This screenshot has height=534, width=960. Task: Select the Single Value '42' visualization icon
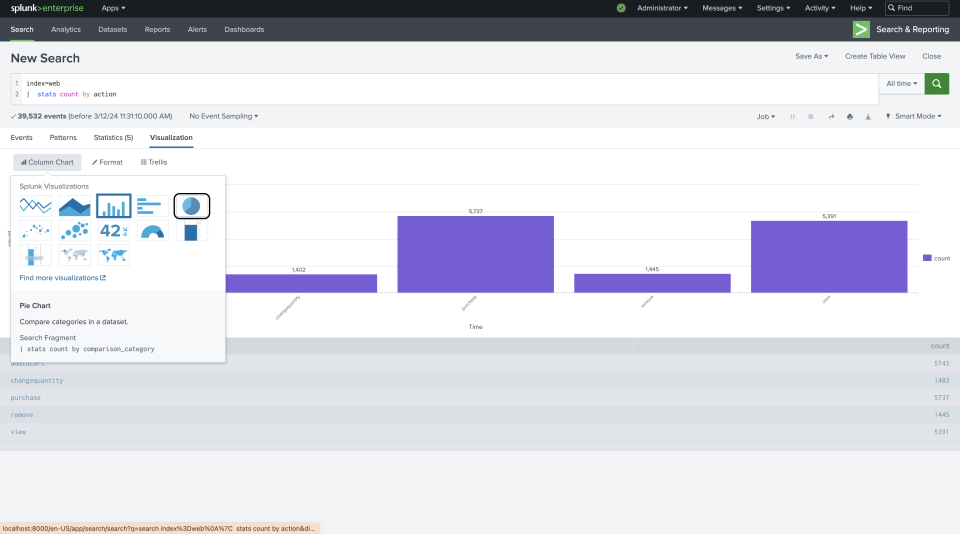pos(114,231)
